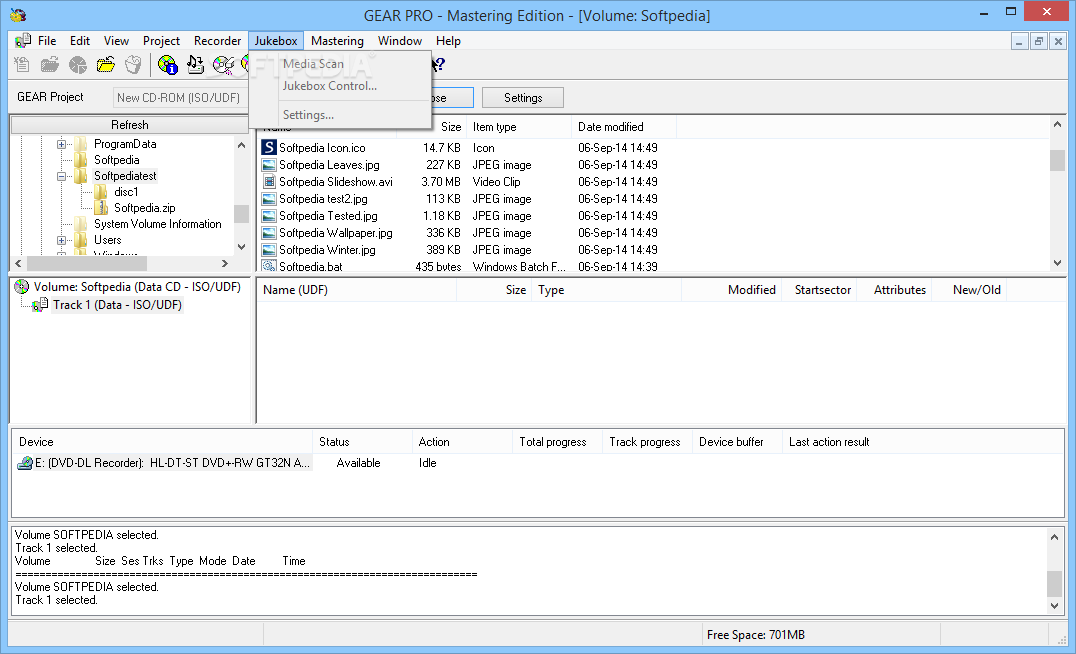Click the new project toolbar icon

pos(22,65)
